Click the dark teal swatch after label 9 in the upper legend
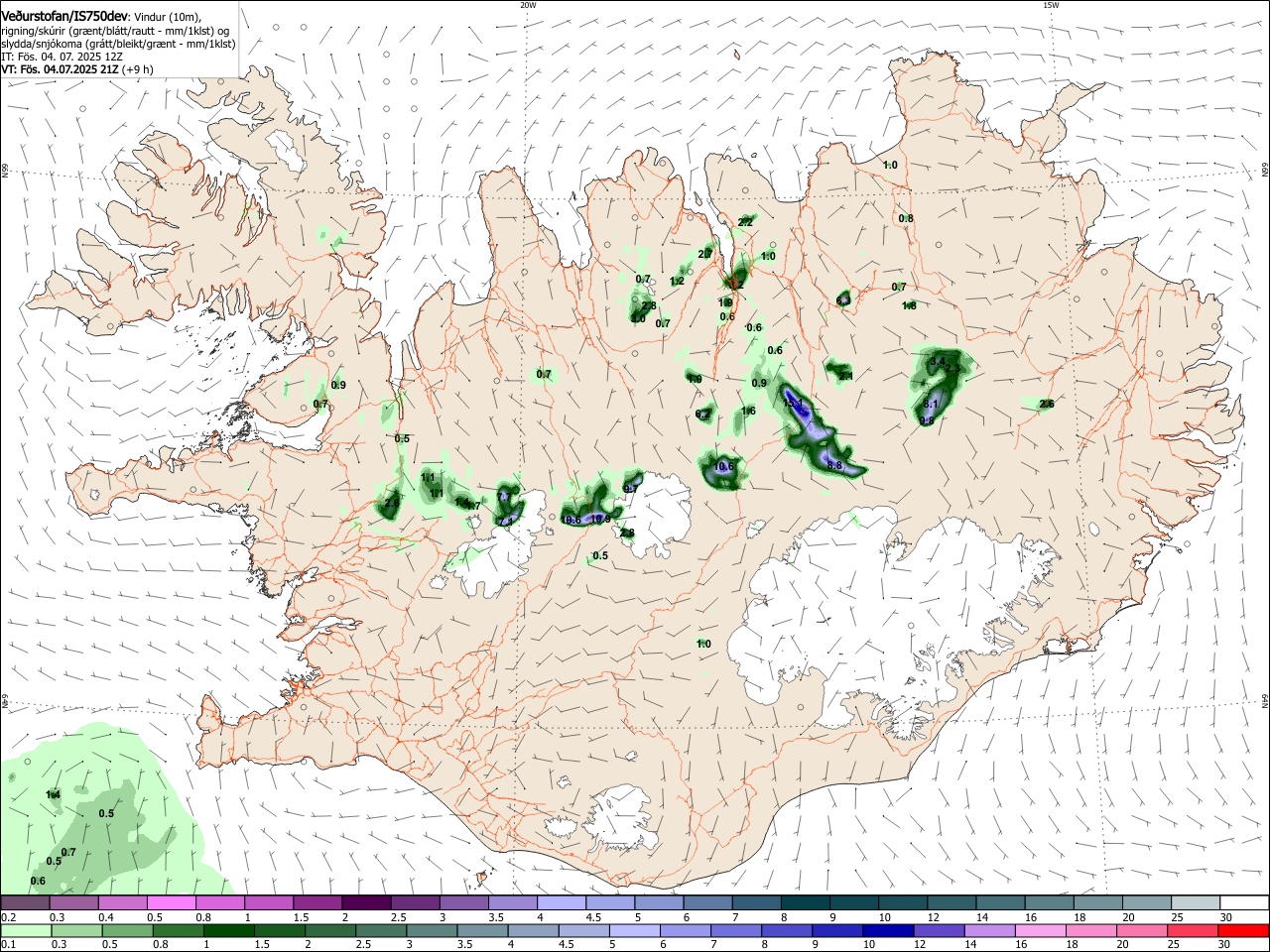 pos(853,902)
